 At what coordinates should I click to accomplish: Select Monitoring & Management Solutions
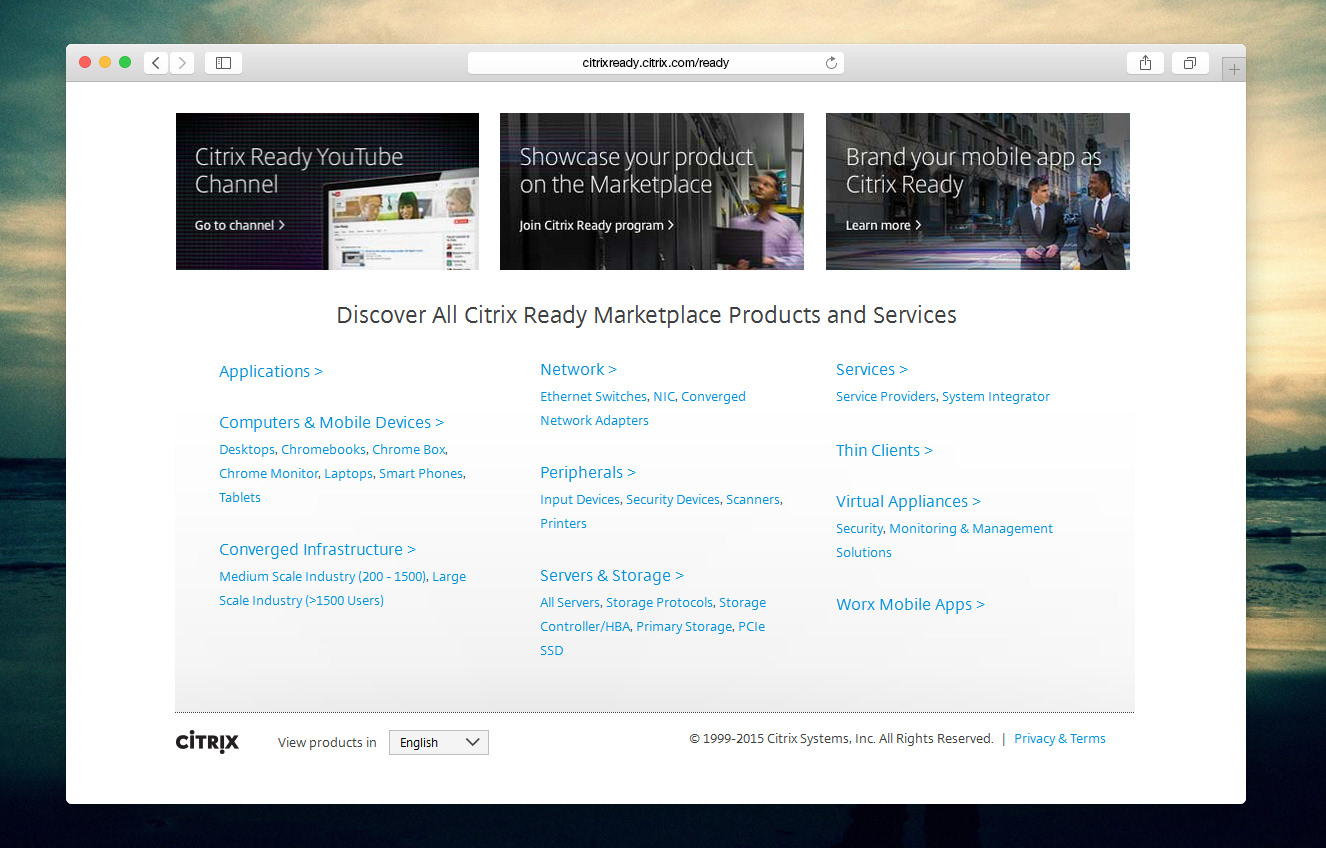click(x=944, y=540)
